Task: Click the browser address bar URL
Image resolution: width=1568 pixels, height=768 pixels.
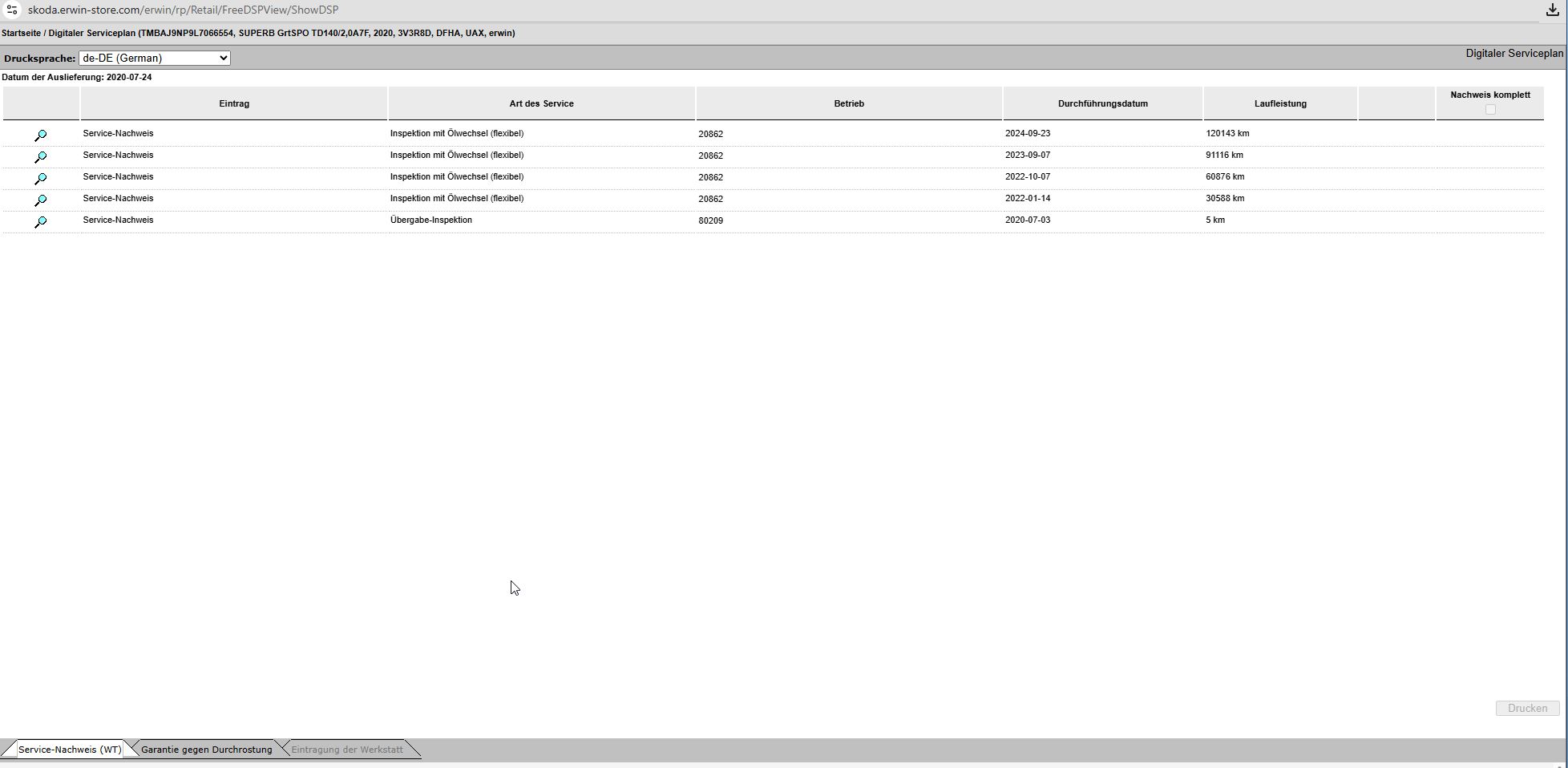Action: (x=183, y=10)
